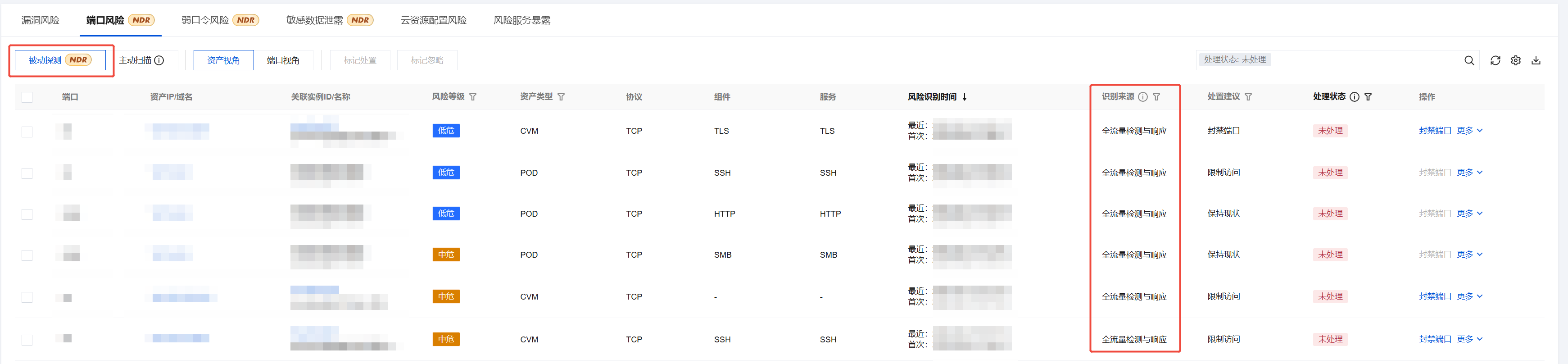This screenshot has height=364, width=1568.
Task: Expand 更多 dropdown in TLS row
Action: [x=1469, y=130]
